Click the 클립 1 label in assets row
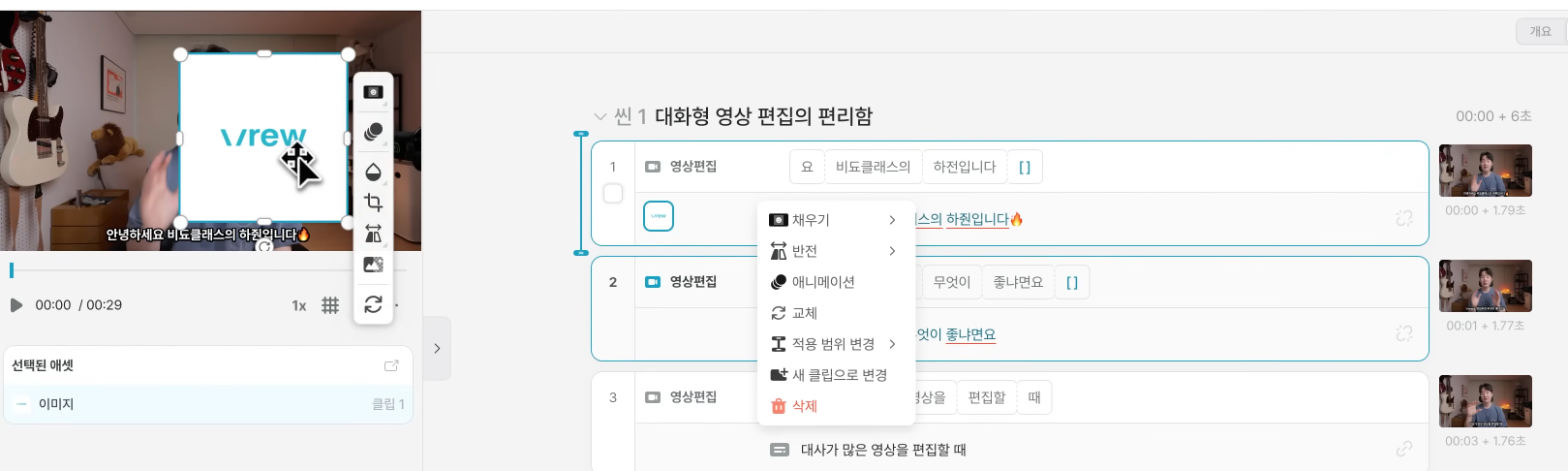This screenshot has width=1568, height=471. pos(388,404)
